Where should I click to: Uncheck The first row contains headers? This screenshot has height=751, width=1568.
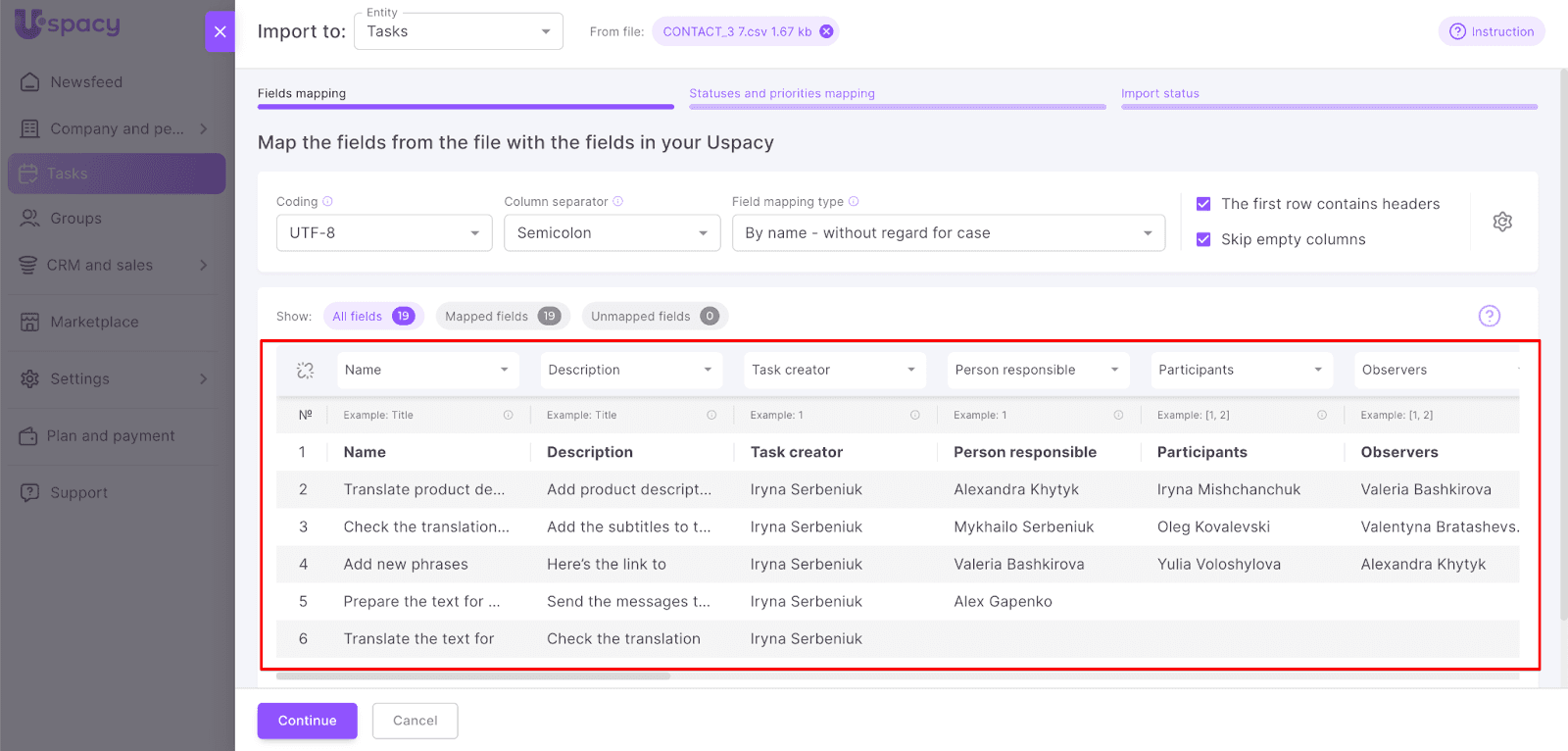click(1203, 204)
